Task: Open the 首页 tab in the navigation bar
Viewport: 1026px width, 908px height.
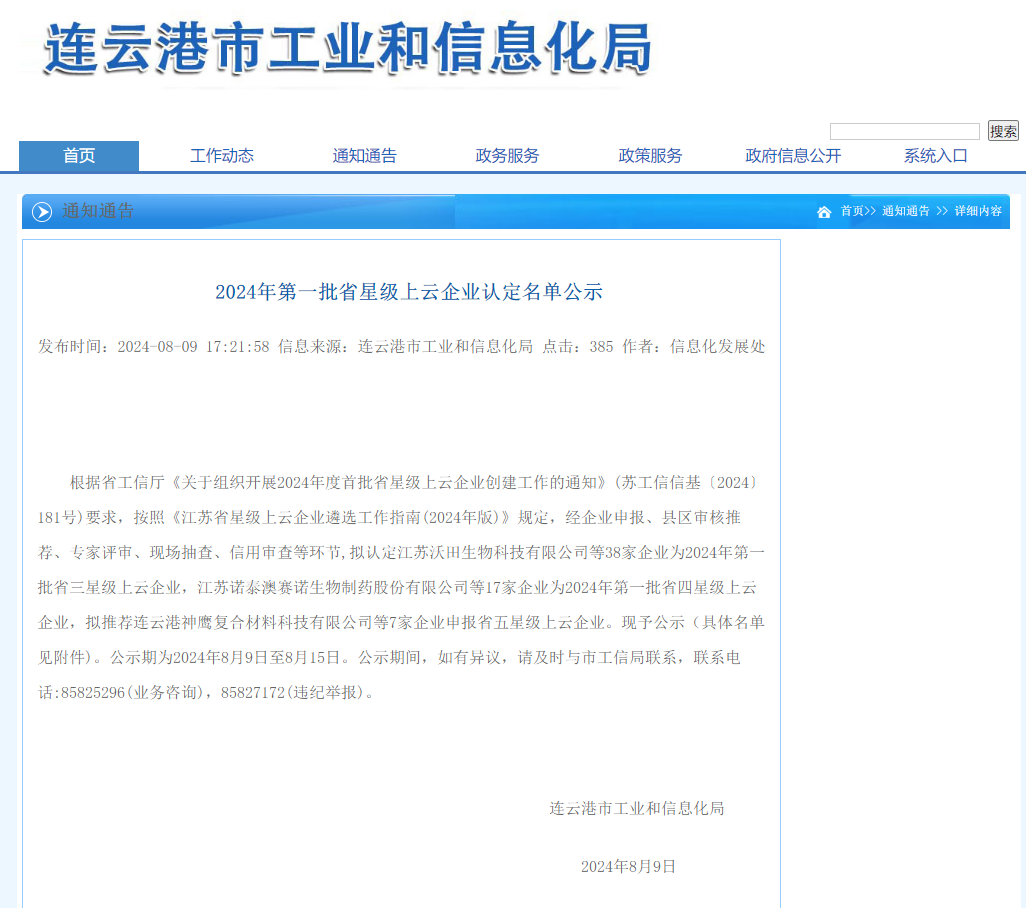Action: (x=79, y=156)
